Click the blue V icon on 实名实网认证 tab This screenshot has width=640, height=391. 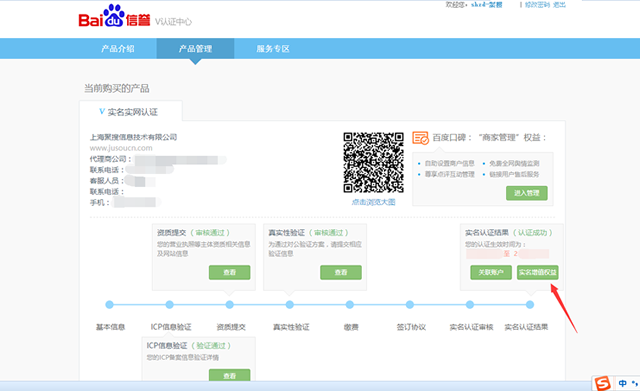tap(102, 111)
